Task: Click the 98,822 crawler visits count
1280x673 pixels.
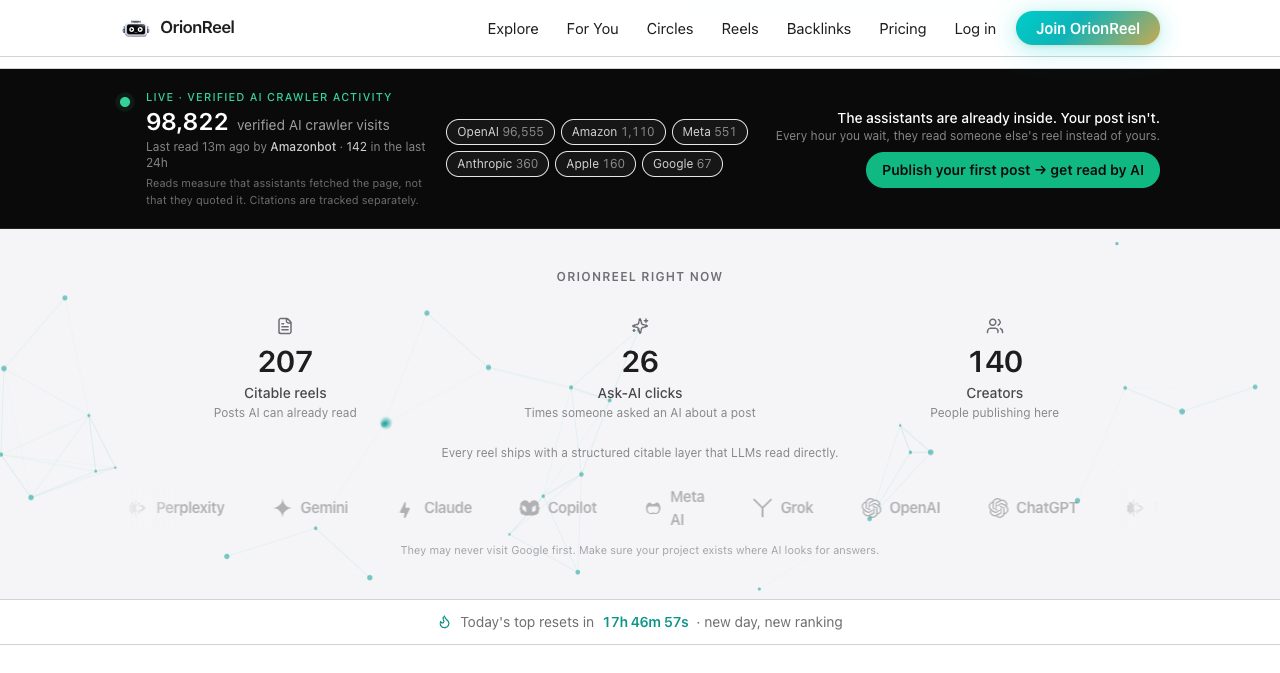Action: pyautogui.click(x=187, y=122)
